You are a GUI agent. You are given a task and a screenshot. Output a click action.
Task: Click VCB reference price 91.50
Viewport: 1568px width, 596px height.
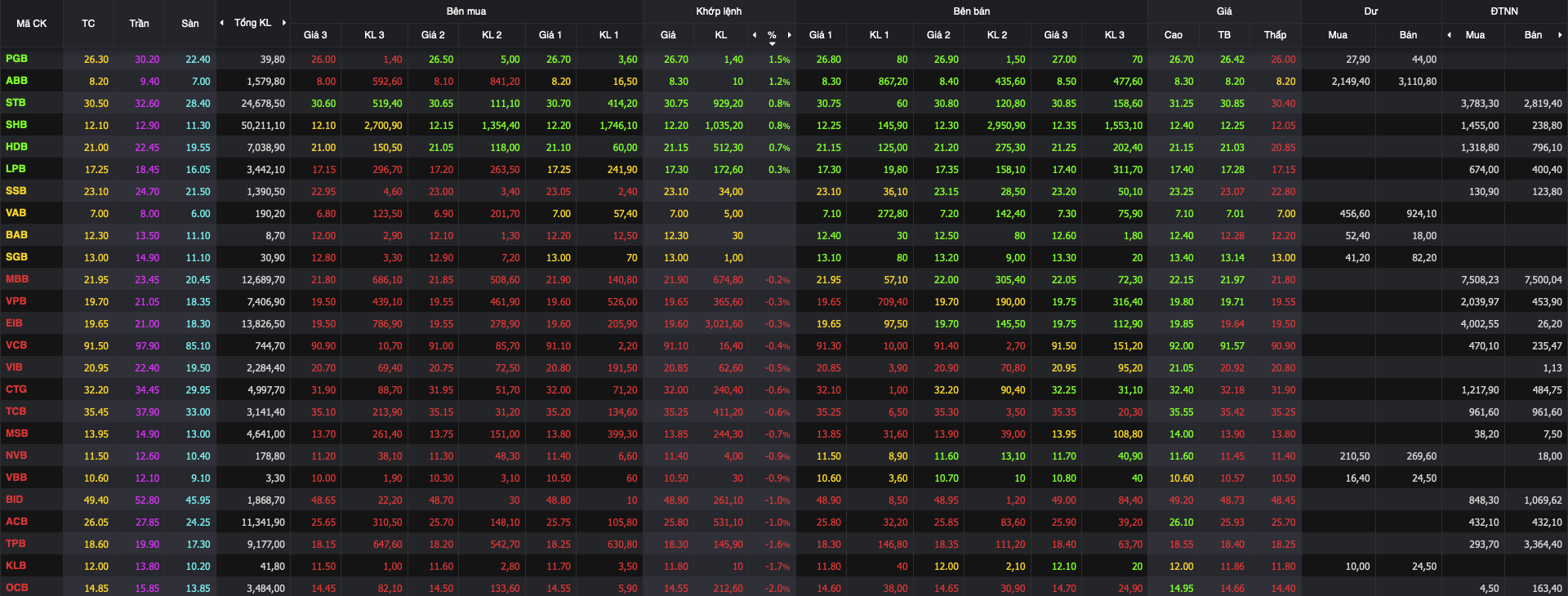[96, 346]
